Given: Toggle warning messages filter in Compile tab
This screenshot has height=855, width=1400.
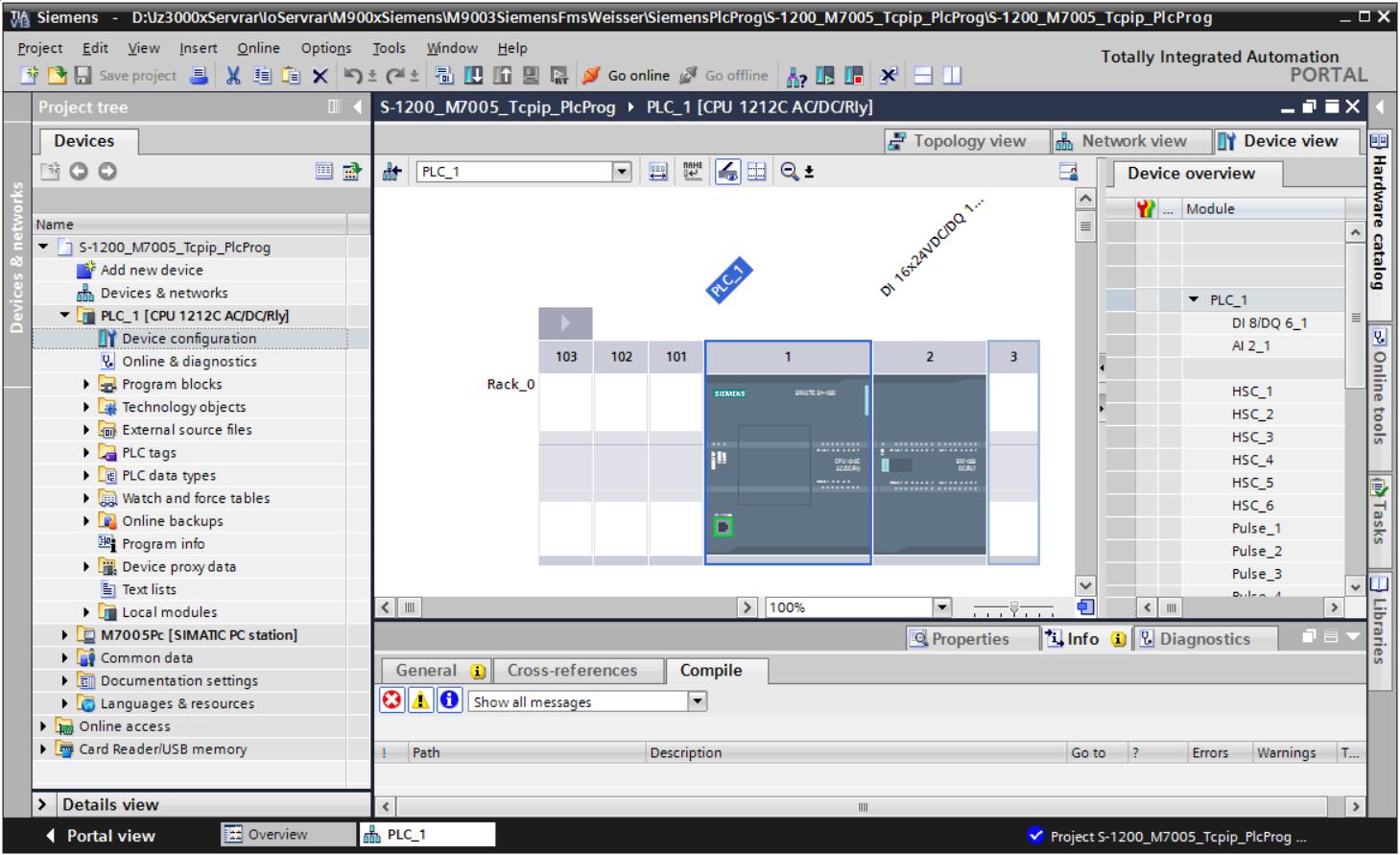Looking at the screenshot, I should tap(420, 701).
